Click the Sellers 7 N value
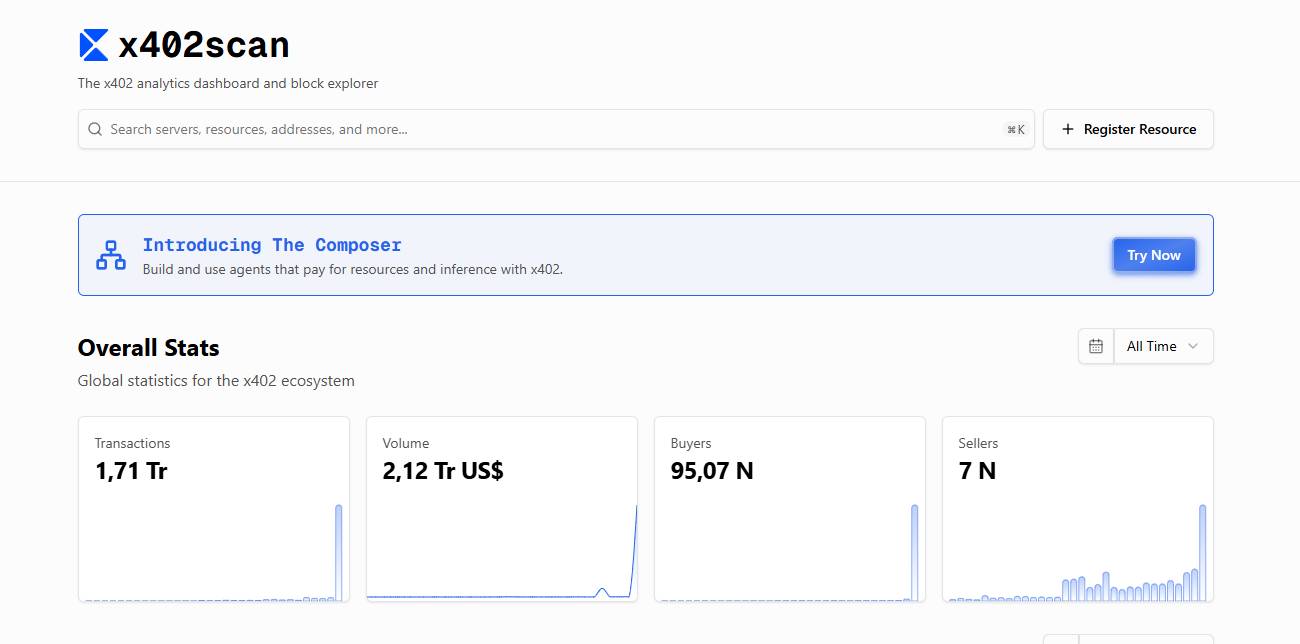Viewport: 1300px width, 644px height. click(x=977, y=471)
